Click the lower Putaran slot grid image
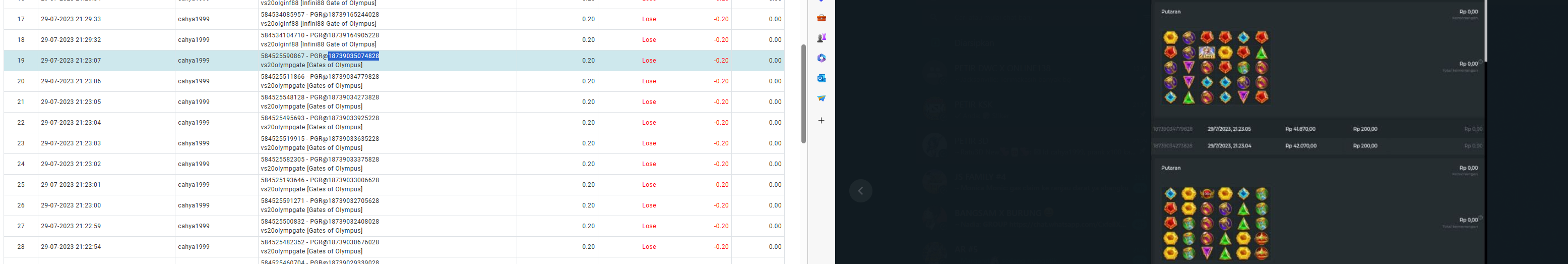 pyautogui.click(x=1216, y=223)
